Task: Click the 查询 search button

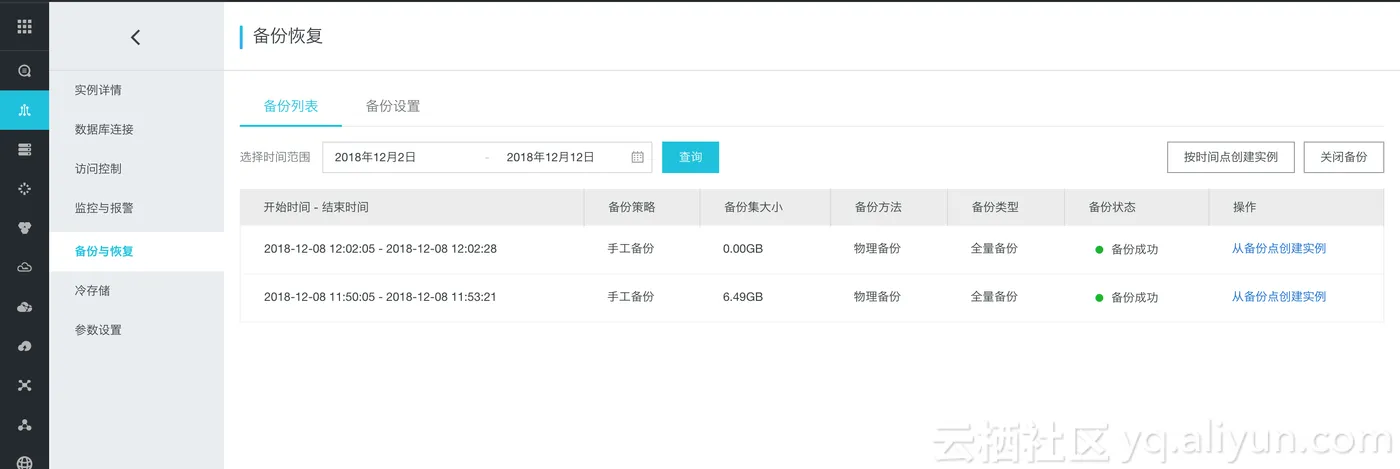Action: pyautogui.click(x=690, y=157)
